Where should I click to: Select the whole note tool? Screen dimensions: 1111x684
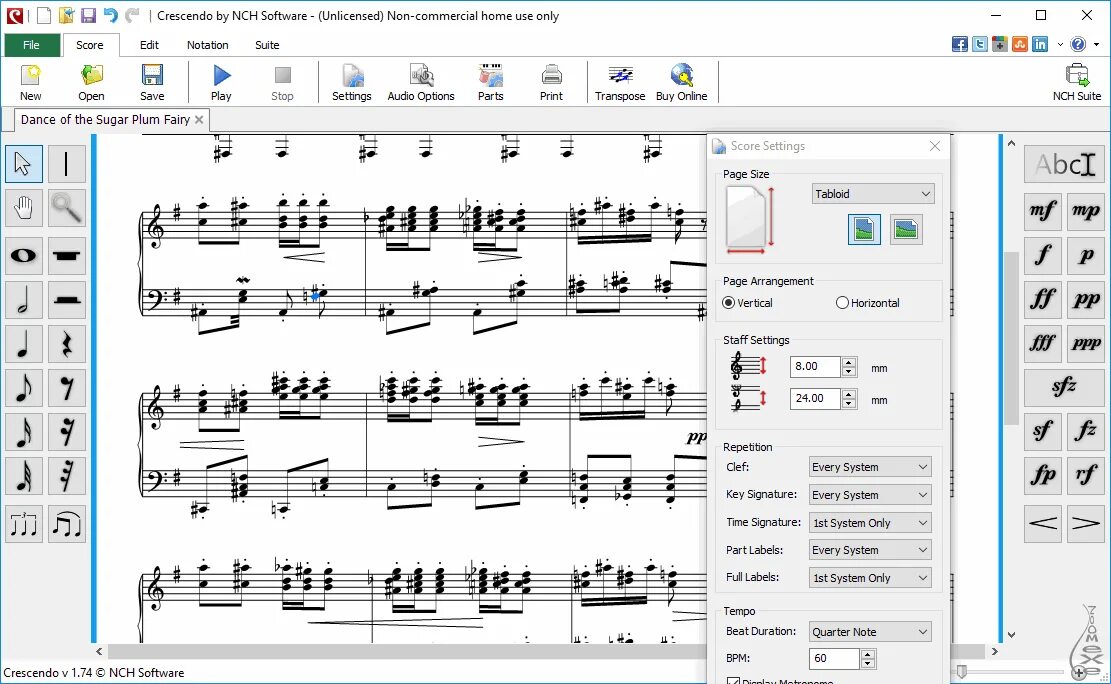tap(23, 256)
